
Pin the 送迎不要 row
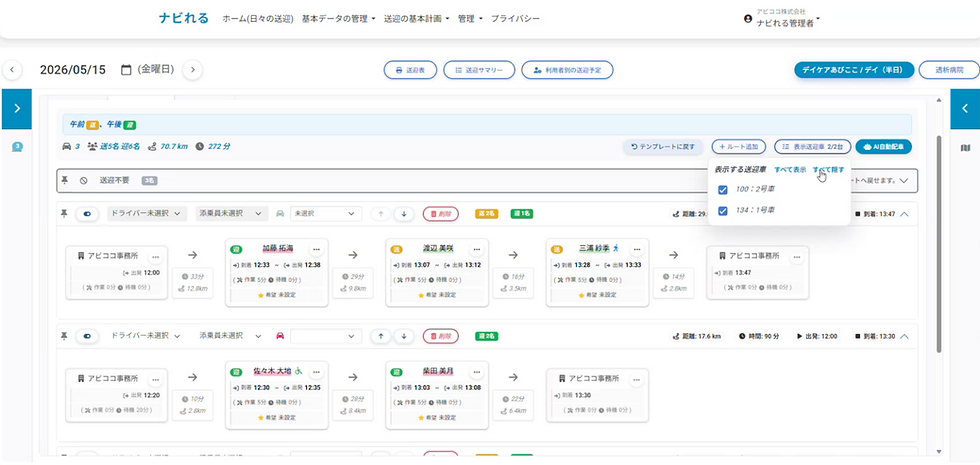[64, 180]
